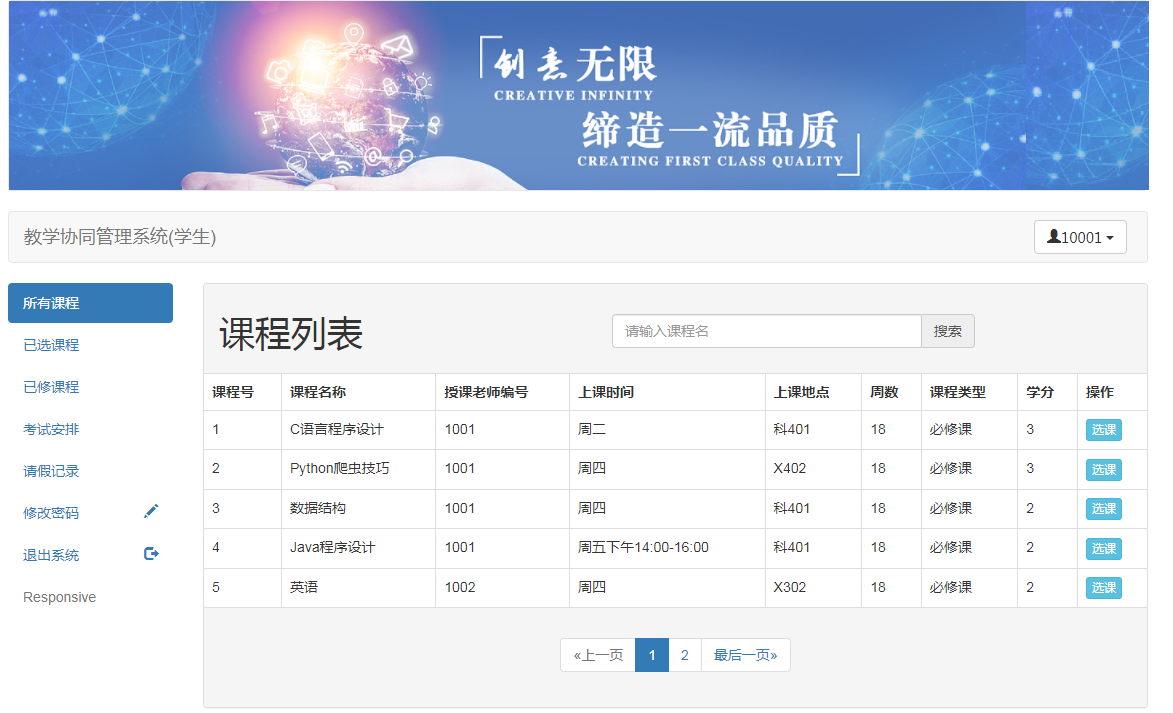This screenshot has width=1173, height=713.
Task: Click the 课程类型 column header
Action: tap(958, 392)
